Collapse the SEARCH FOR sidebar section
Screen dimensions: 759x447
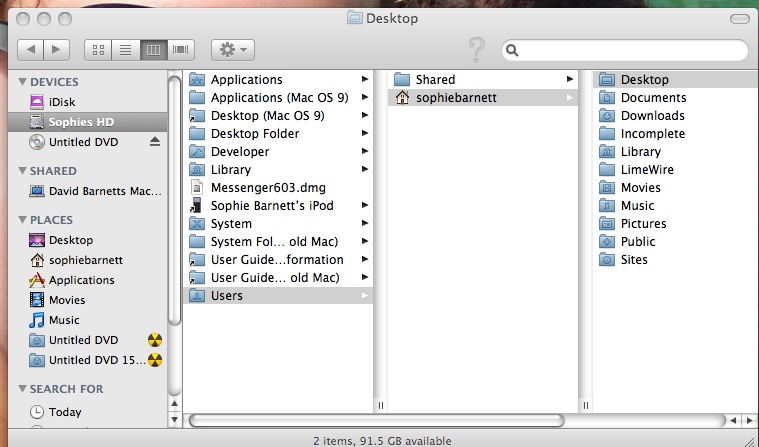tap(22, 388)
